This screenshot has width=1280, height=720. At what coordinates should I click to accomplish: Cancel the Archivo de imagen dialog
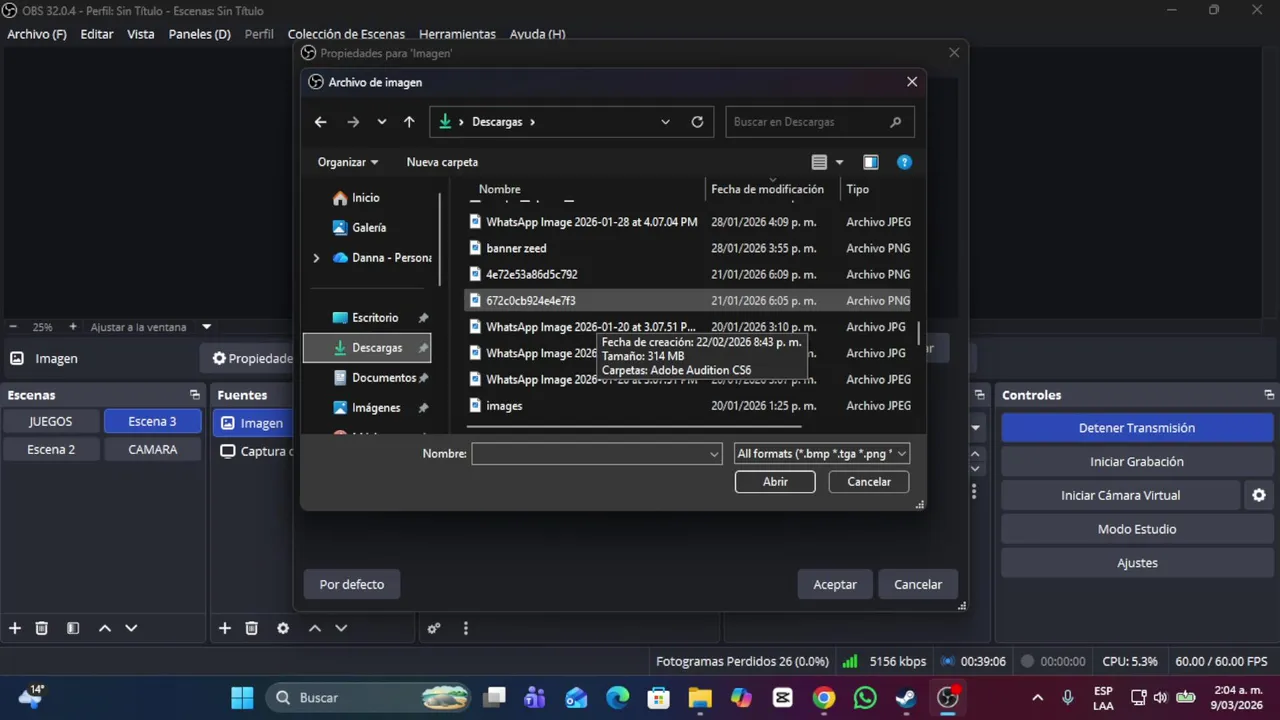pos(869,482)
